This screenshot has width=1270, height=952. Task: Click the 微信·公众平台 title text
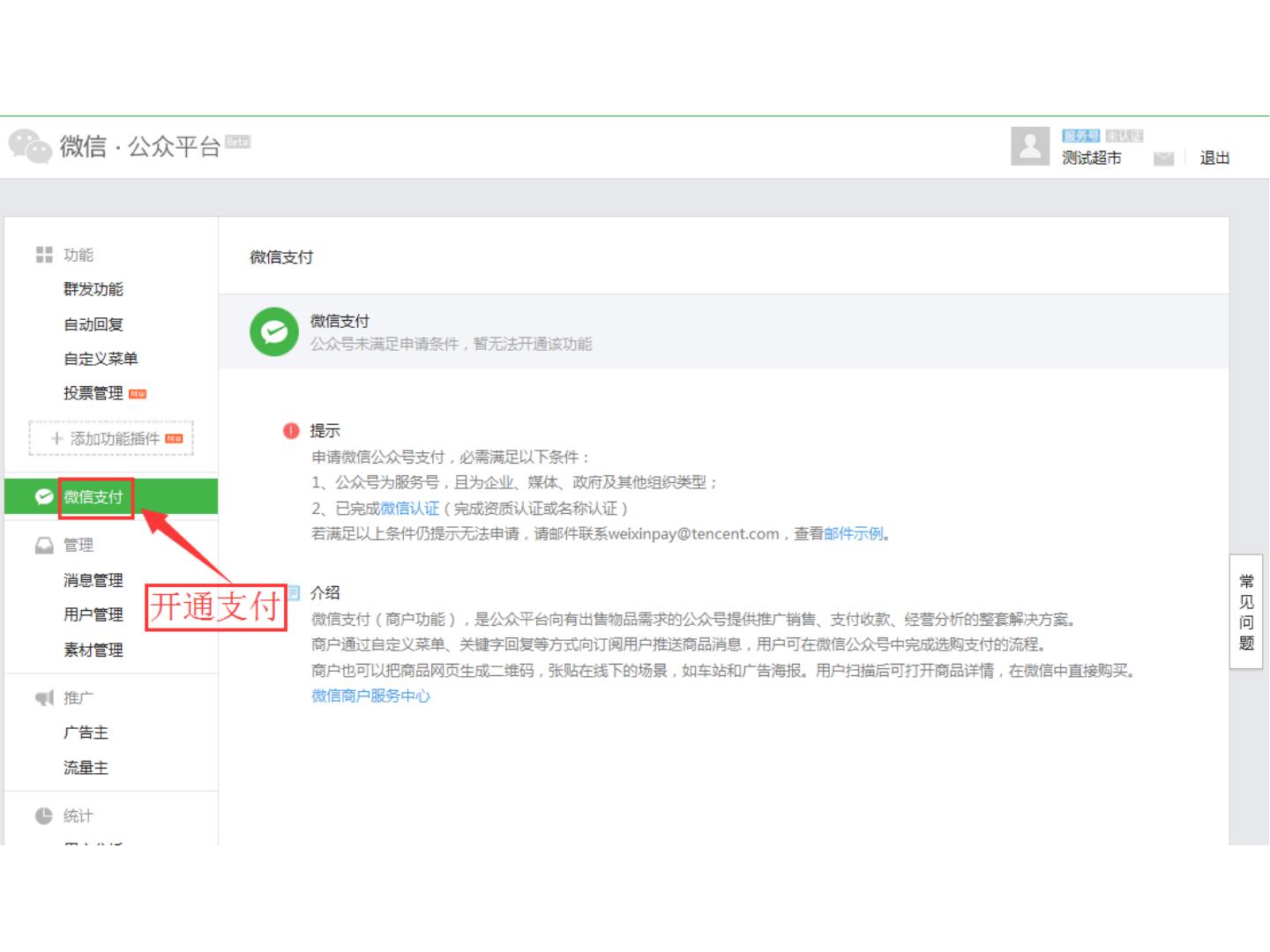tap(140, 145)
